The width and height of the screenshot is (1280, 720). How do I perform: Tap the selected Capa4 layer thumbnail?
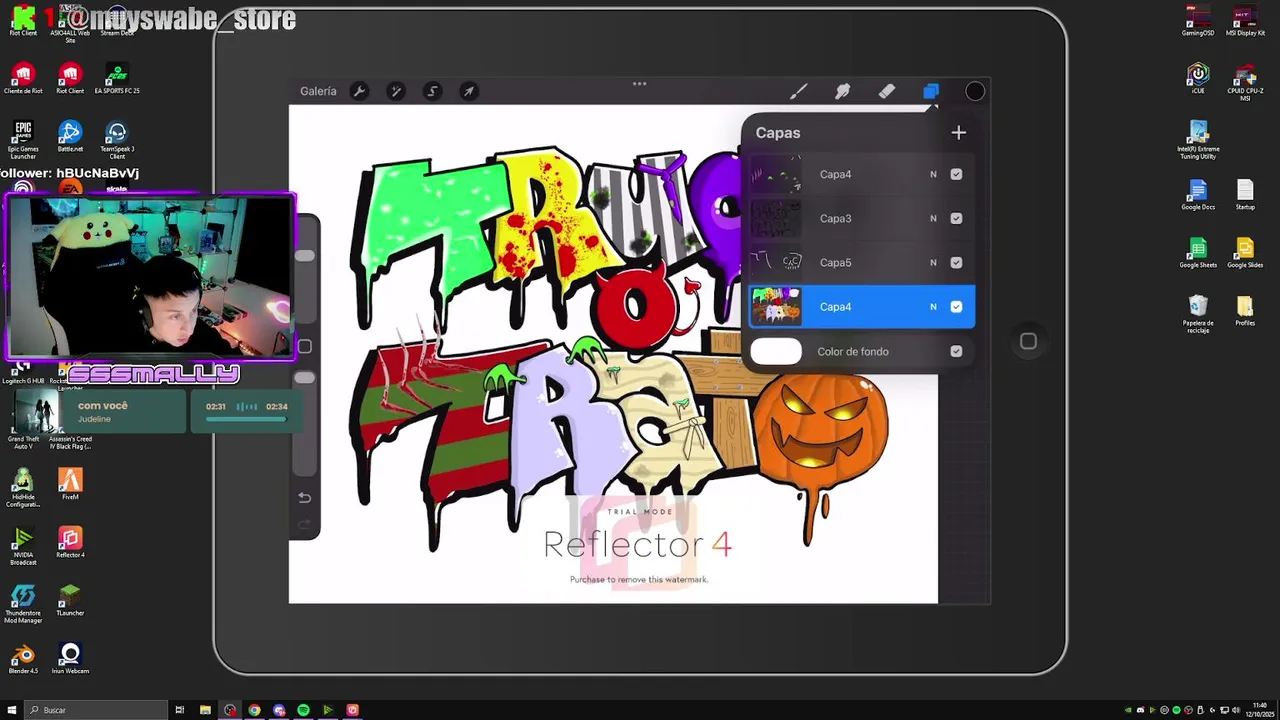(776, 307)
